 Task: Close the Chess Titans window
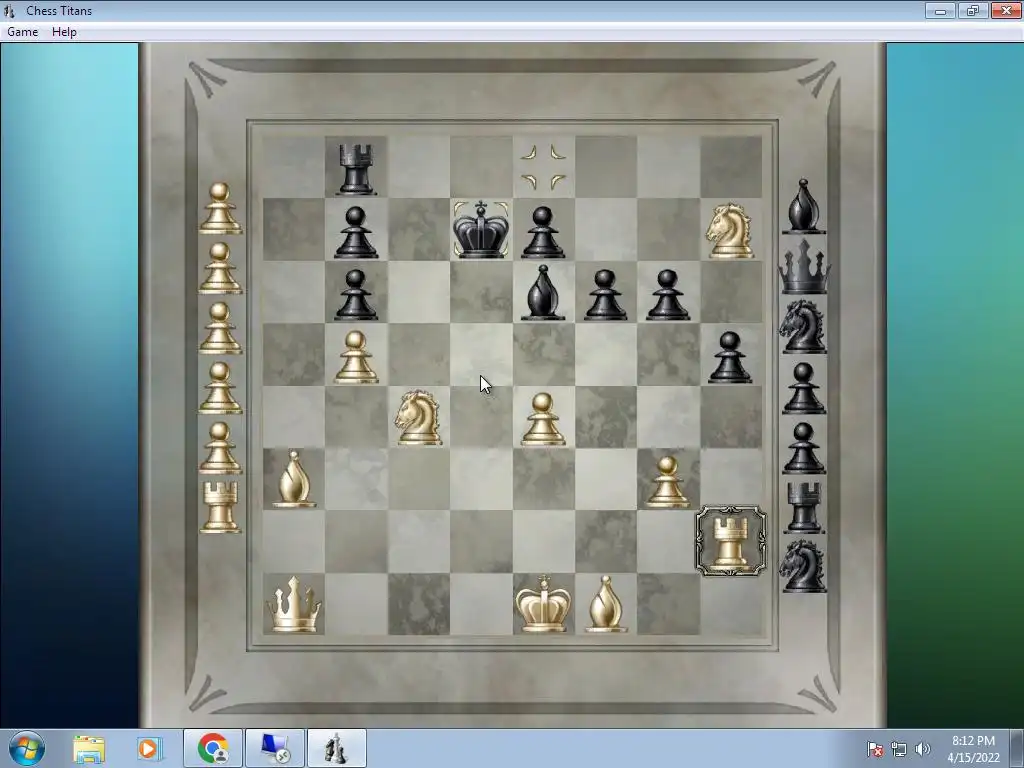click(x=1006, y=10)
